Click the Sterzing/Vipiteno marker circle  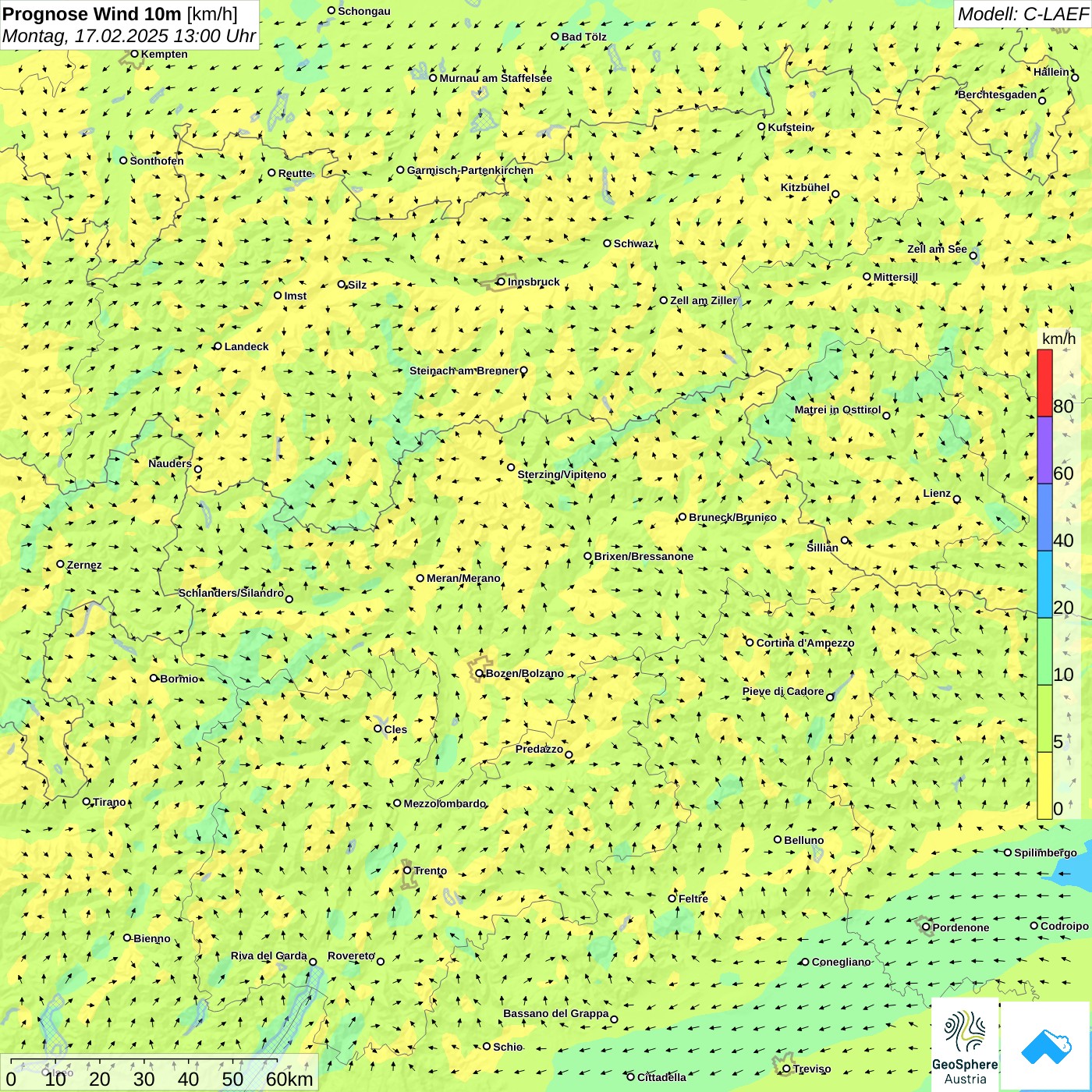click(x=511, y=467)
